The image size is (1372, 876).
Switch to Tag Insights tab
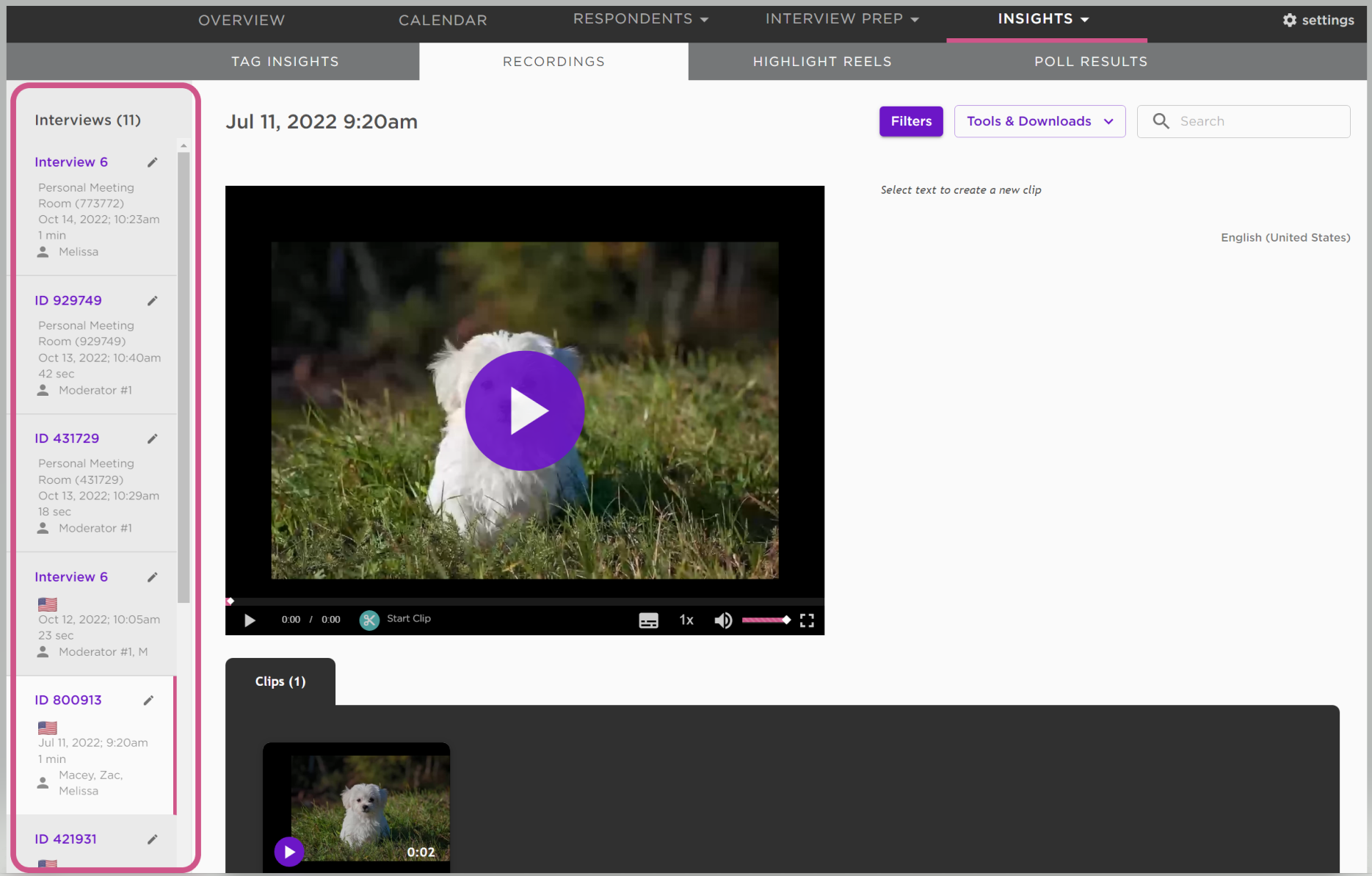285,62
